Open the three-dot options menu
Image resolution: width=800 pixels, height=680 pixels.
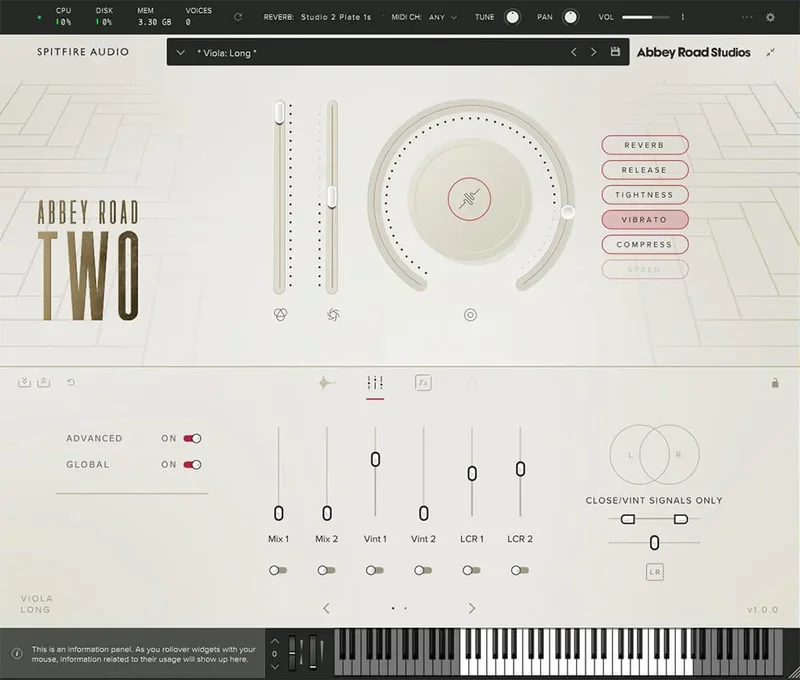coord(747,17)
